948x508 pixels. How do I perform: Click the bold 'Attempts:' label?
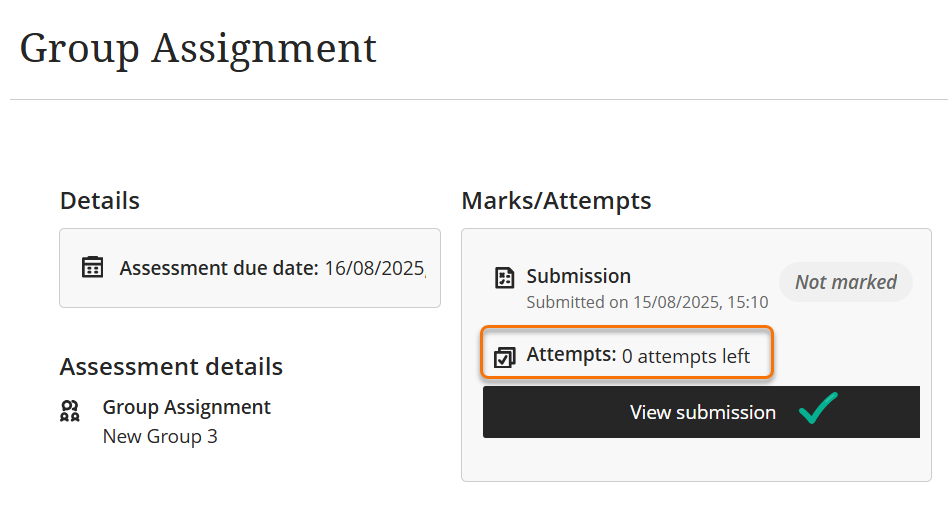click(571, 354)
